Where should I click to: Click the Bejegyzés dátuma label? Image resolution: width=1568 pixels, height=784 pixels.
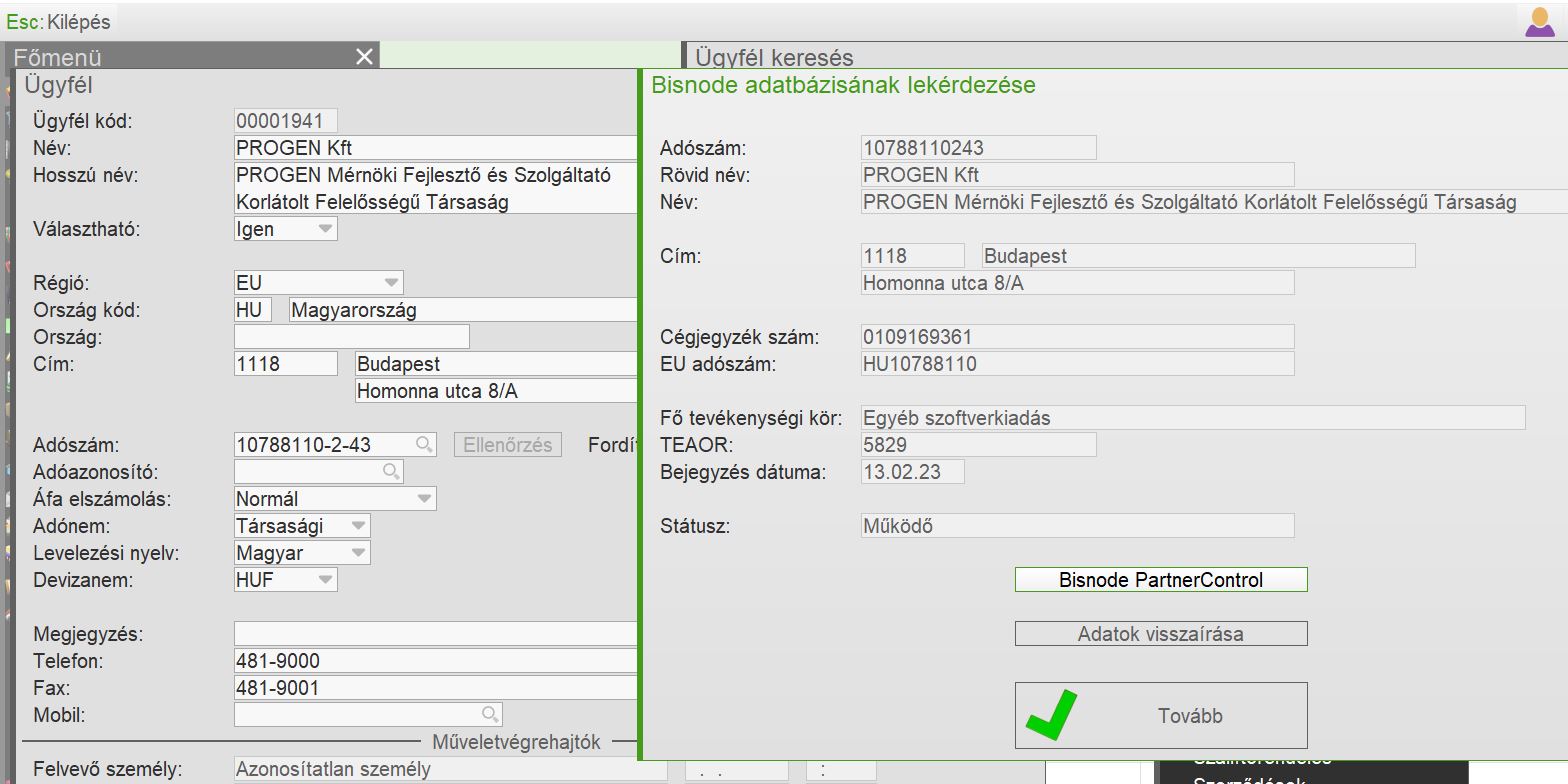click(x=743, y=472)
